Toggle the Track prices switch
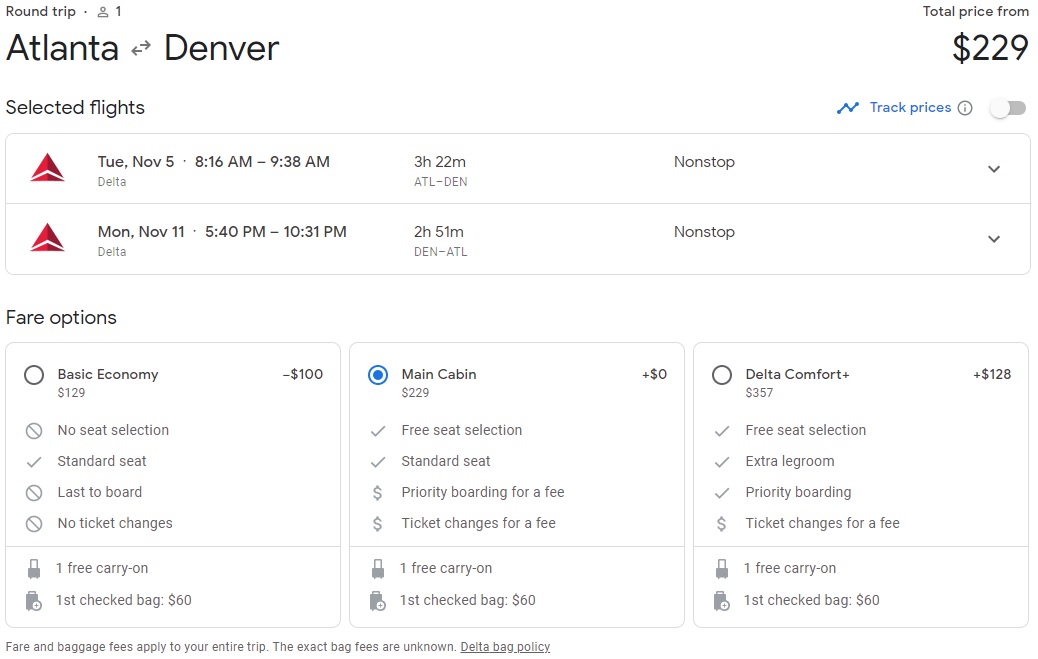1038x659 pixels. click(1007, 108)
